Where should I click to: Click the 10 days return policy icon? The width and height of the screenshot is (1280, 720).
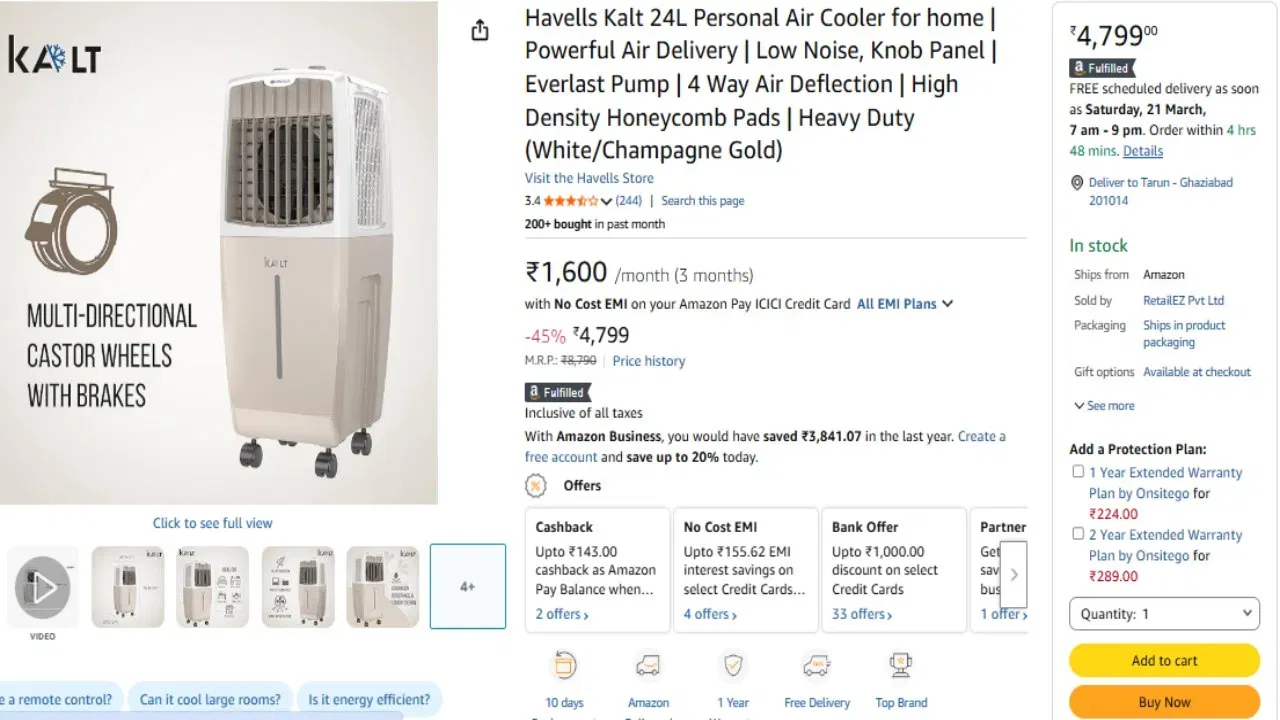[x=564, y=665]
